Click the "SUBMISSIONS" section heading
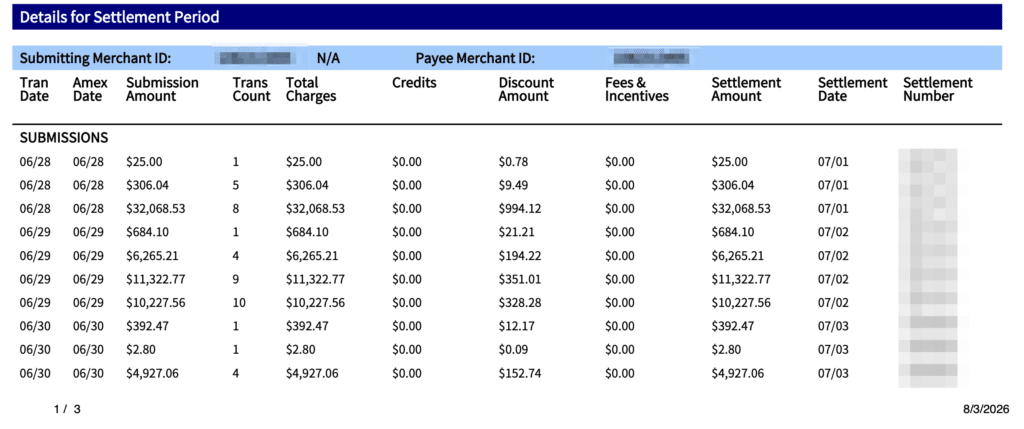This screenshot has width=1024, height=429. 64,138
